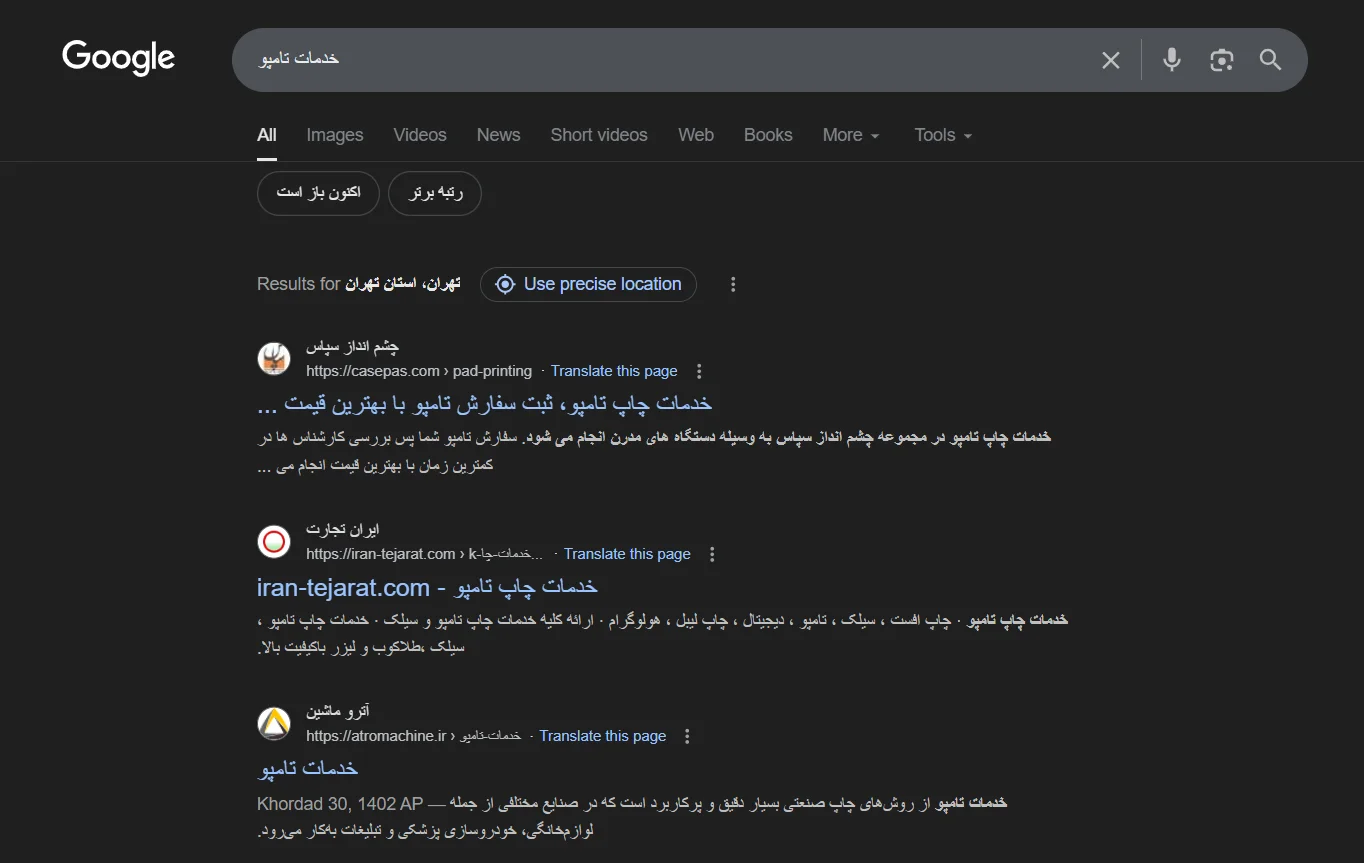Click Use precise location button
This screenshot has height=863, width=1364.
(588, 285)
